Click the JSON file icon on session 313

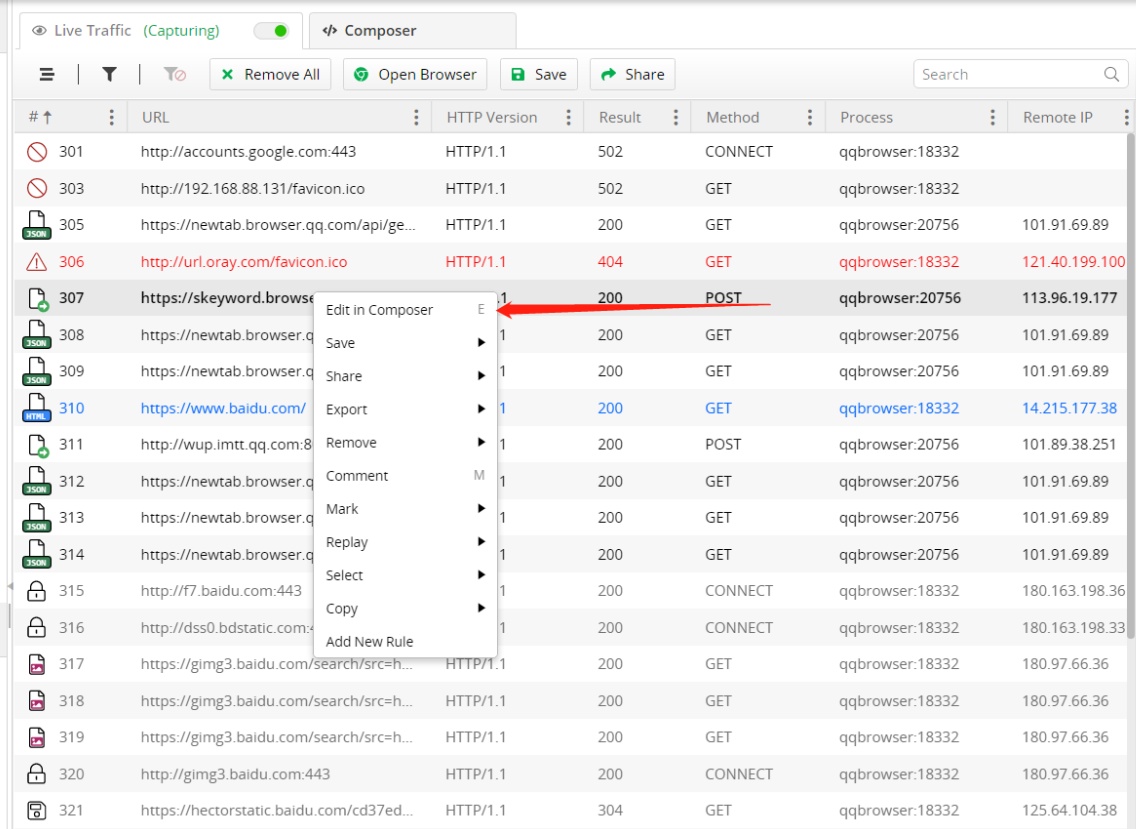coord(37,518)
